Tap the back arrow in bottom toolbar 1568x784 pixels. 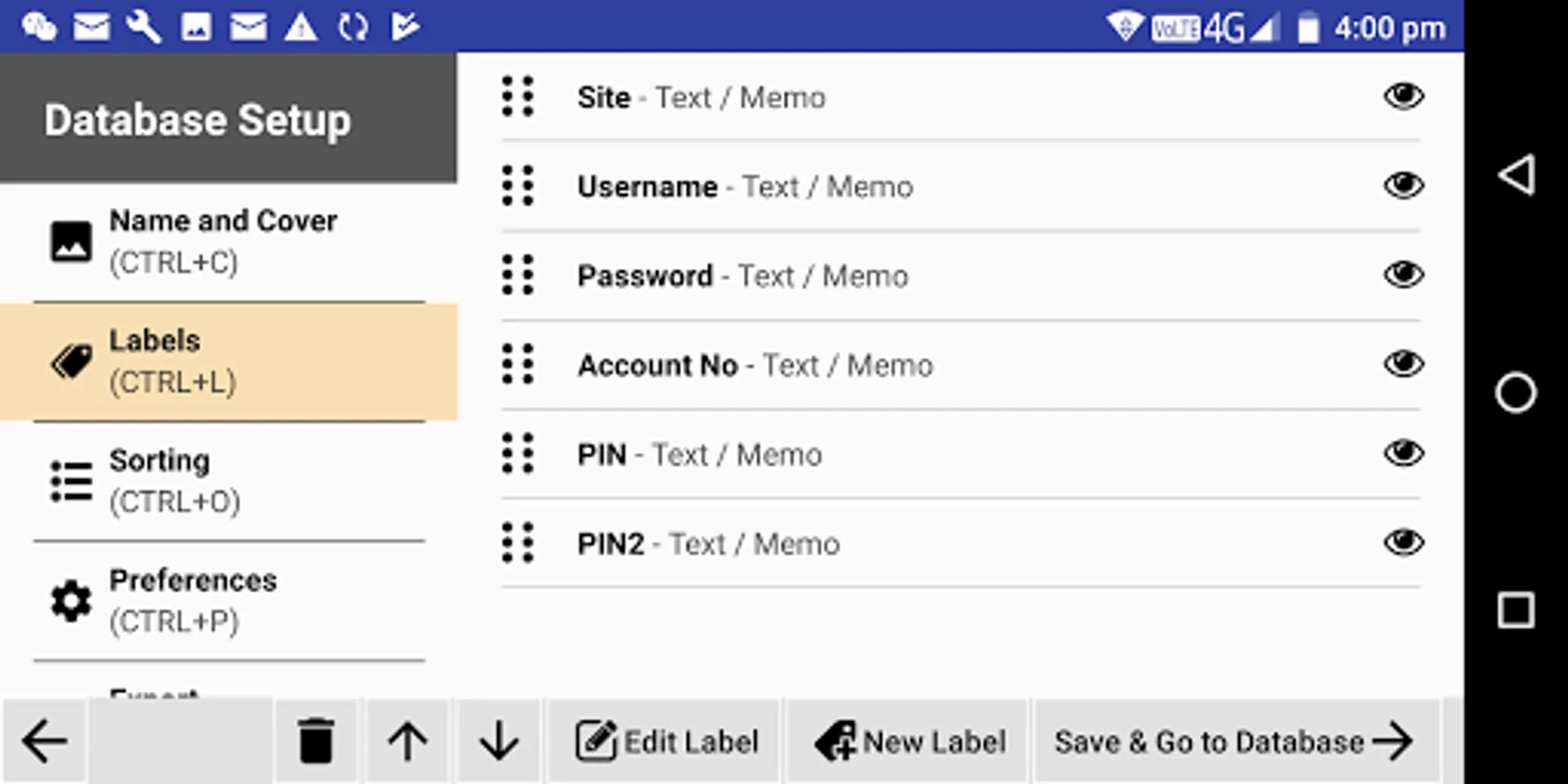(x=44, y=741)
